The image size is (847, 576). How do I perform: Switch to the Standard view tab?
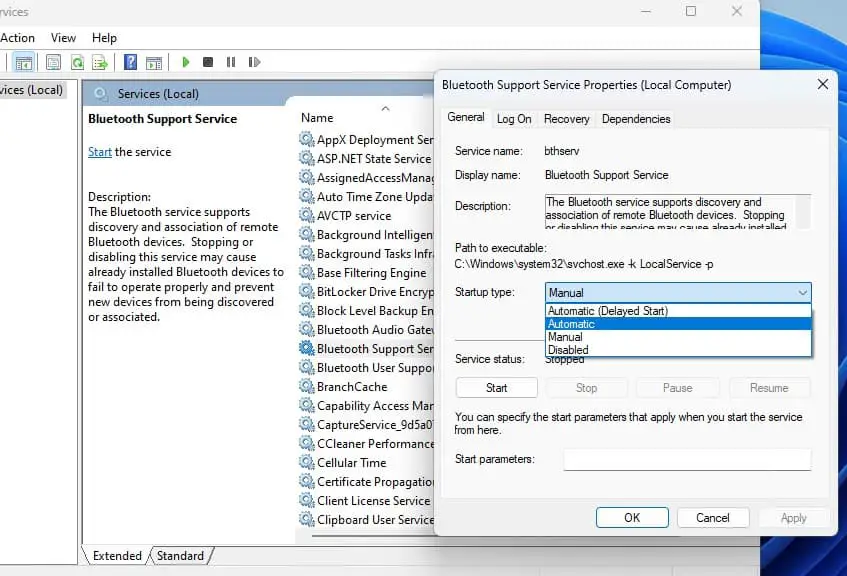click(180, 555)
